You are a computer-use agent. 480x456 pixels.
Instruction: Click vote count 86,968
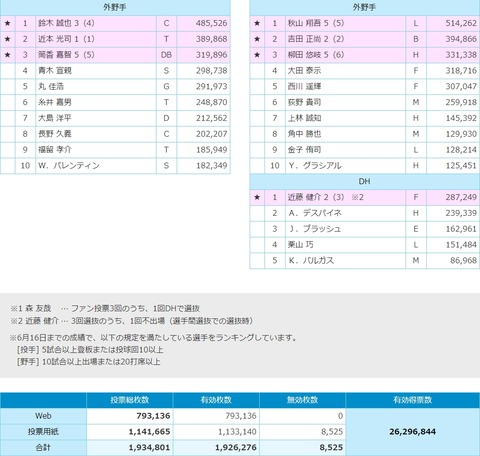click(463, 261)
